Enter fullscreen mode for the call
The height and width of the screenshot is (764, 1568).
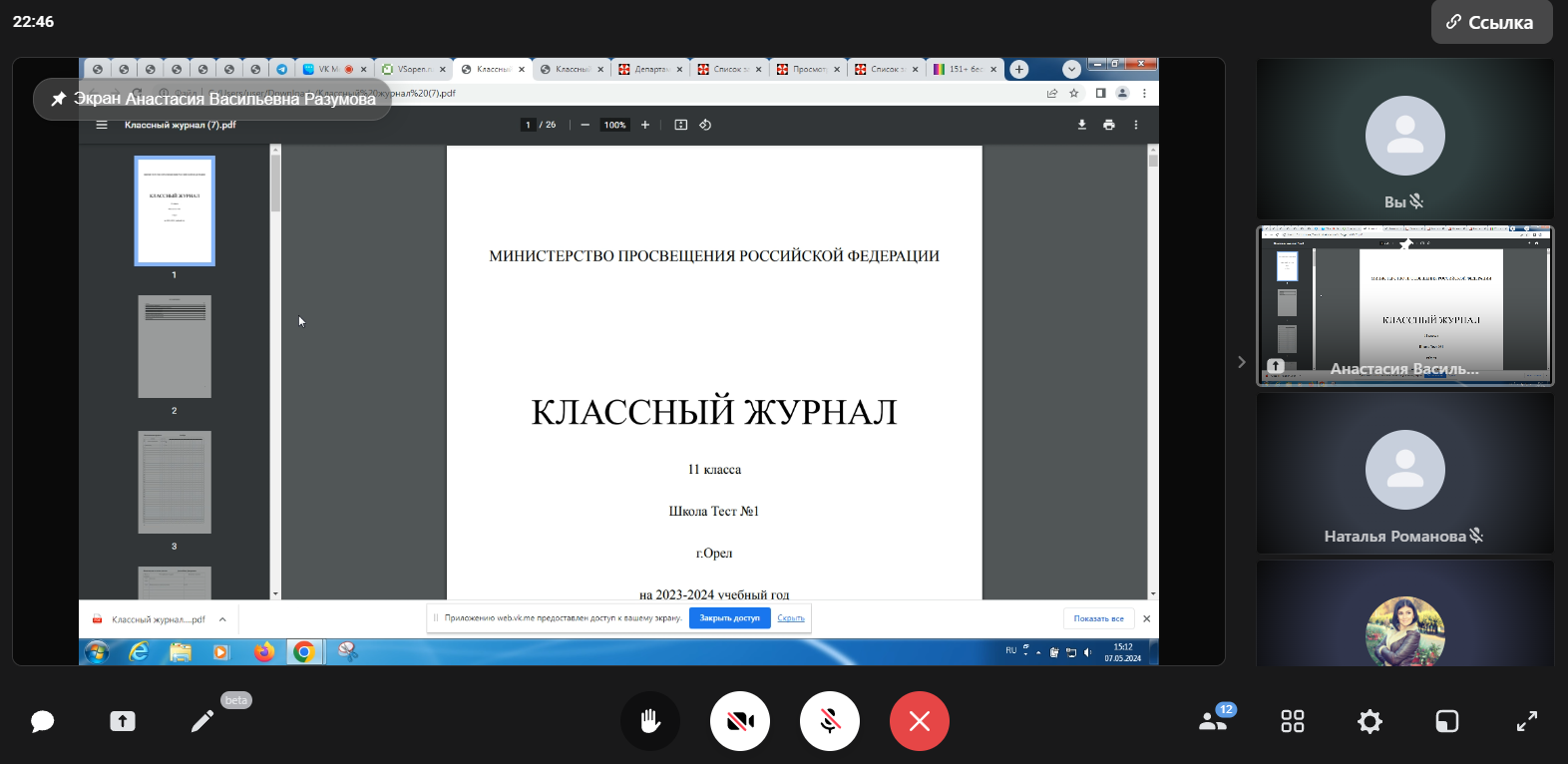coord(1526,721)
